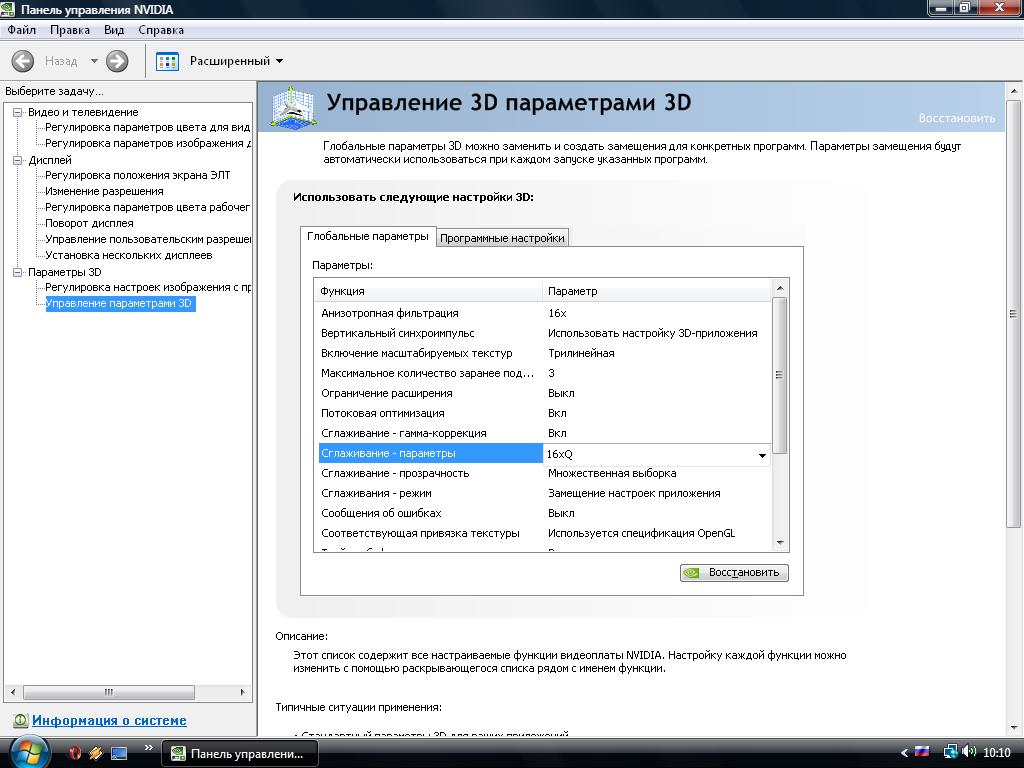
Task: Click the grid view icon beside Расширенный
Action: coord(167,61)
